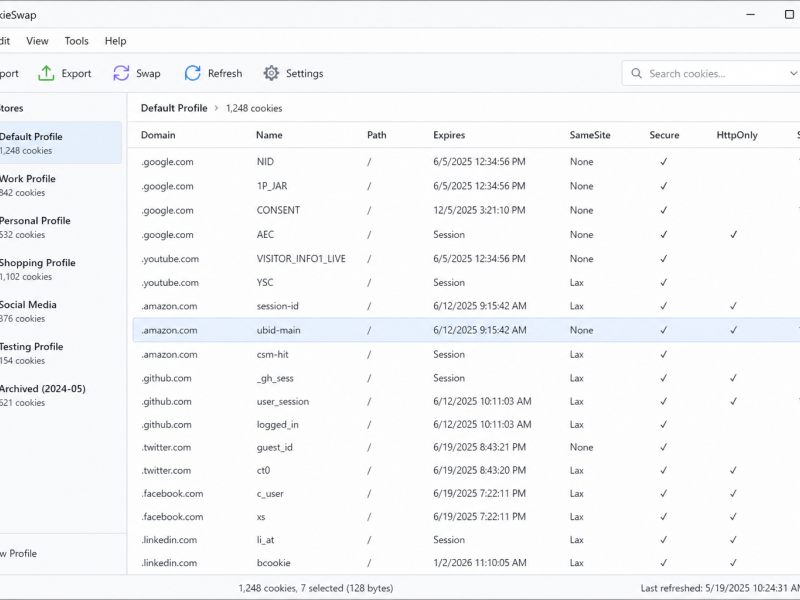
Task: Click the Swap arrows icon
Action: [121, 73]
